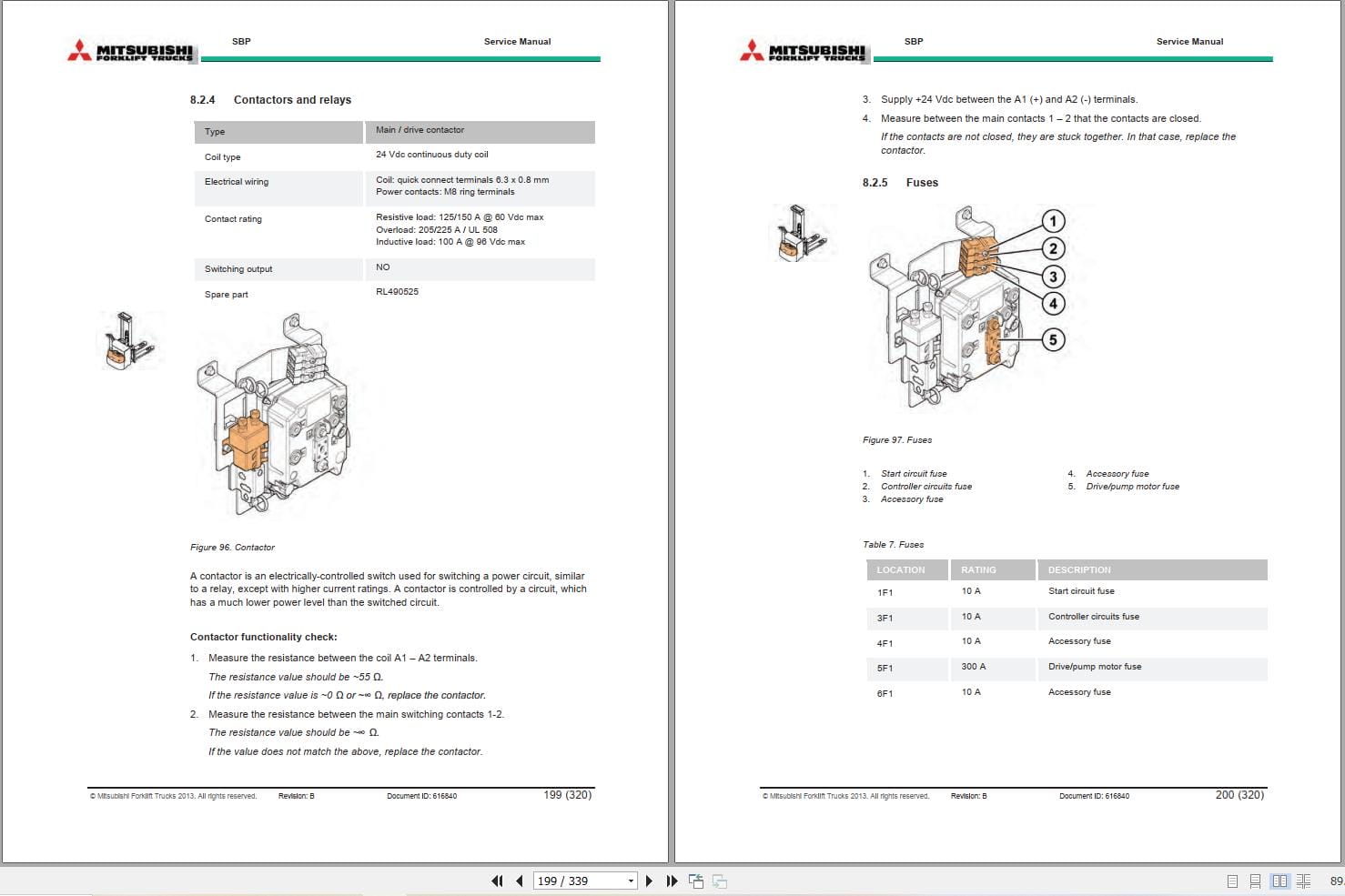Screen dimensions: 1345x896
Task: Click callout number 4 in fuse figure
Action: [1053, 304]
